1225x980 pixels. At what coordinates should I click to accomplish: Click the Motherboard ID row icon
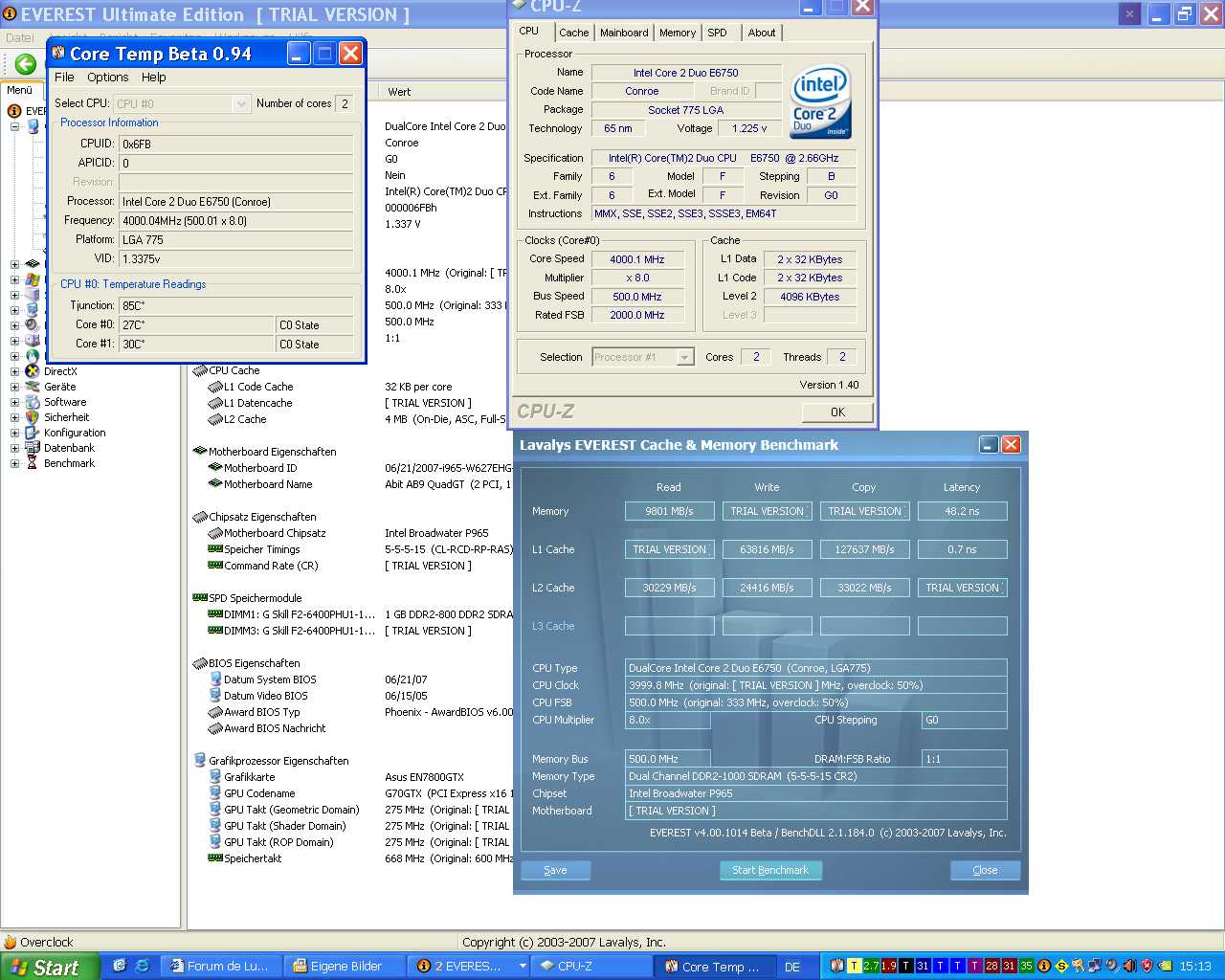click(x=215, y=468)
